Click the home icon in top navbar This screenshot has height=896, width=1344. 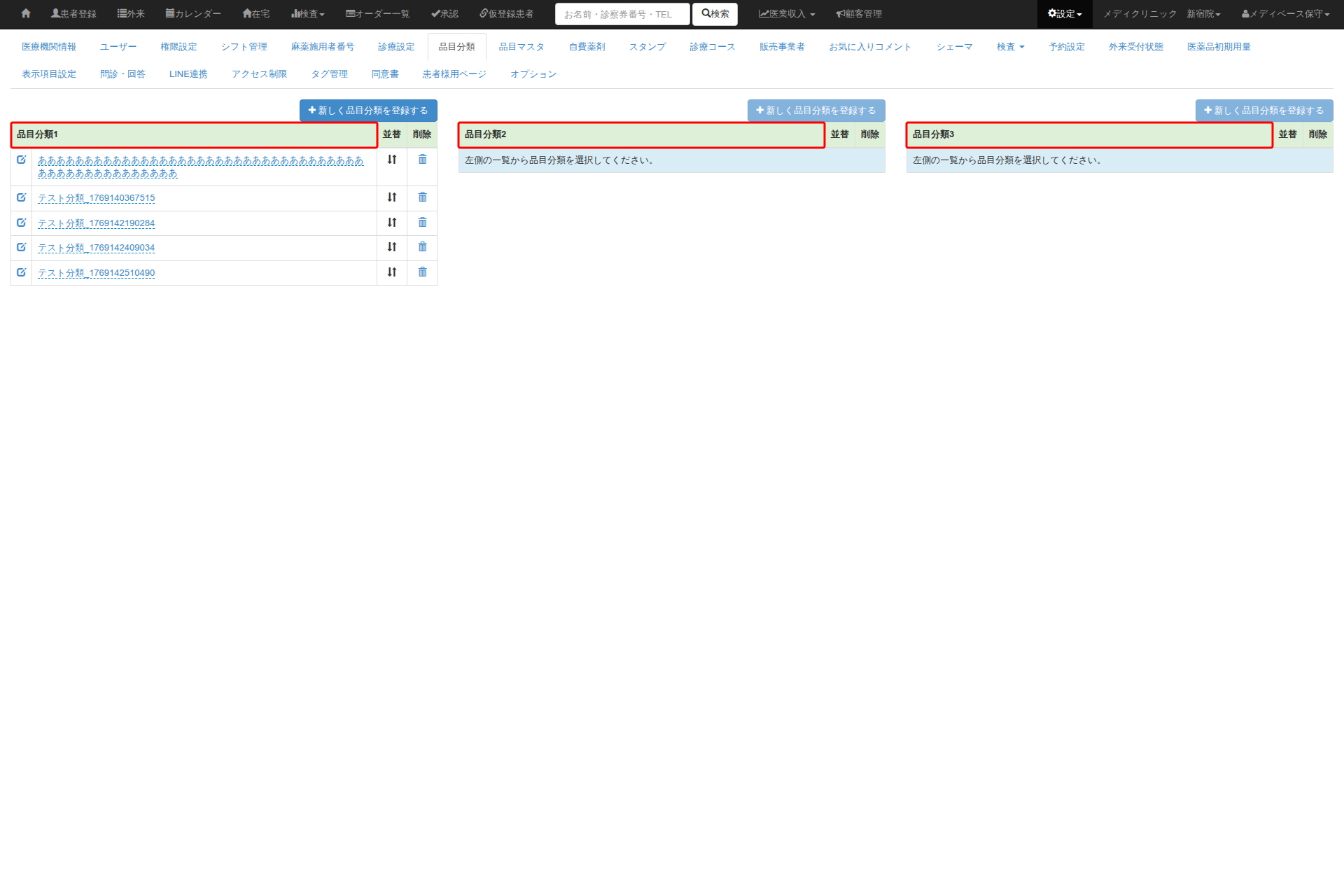(x=26, y=13)
